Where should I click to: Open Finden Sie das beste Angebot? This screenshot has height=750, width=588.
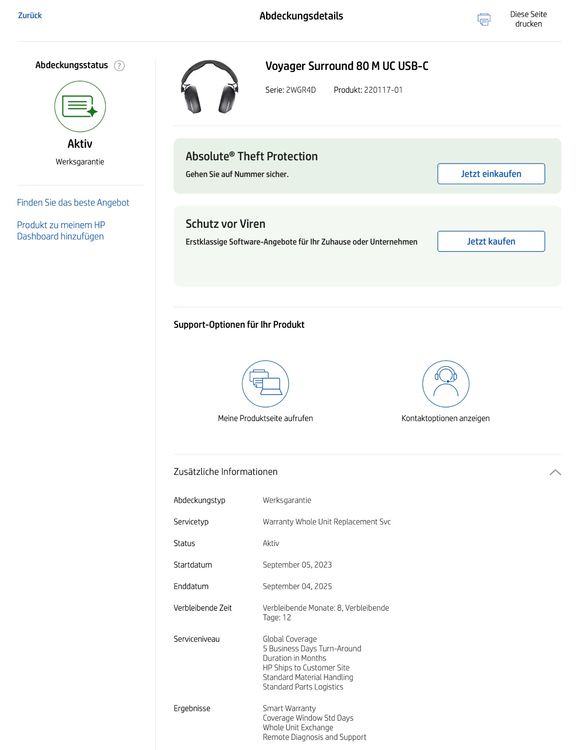click(x=73, y=202)
